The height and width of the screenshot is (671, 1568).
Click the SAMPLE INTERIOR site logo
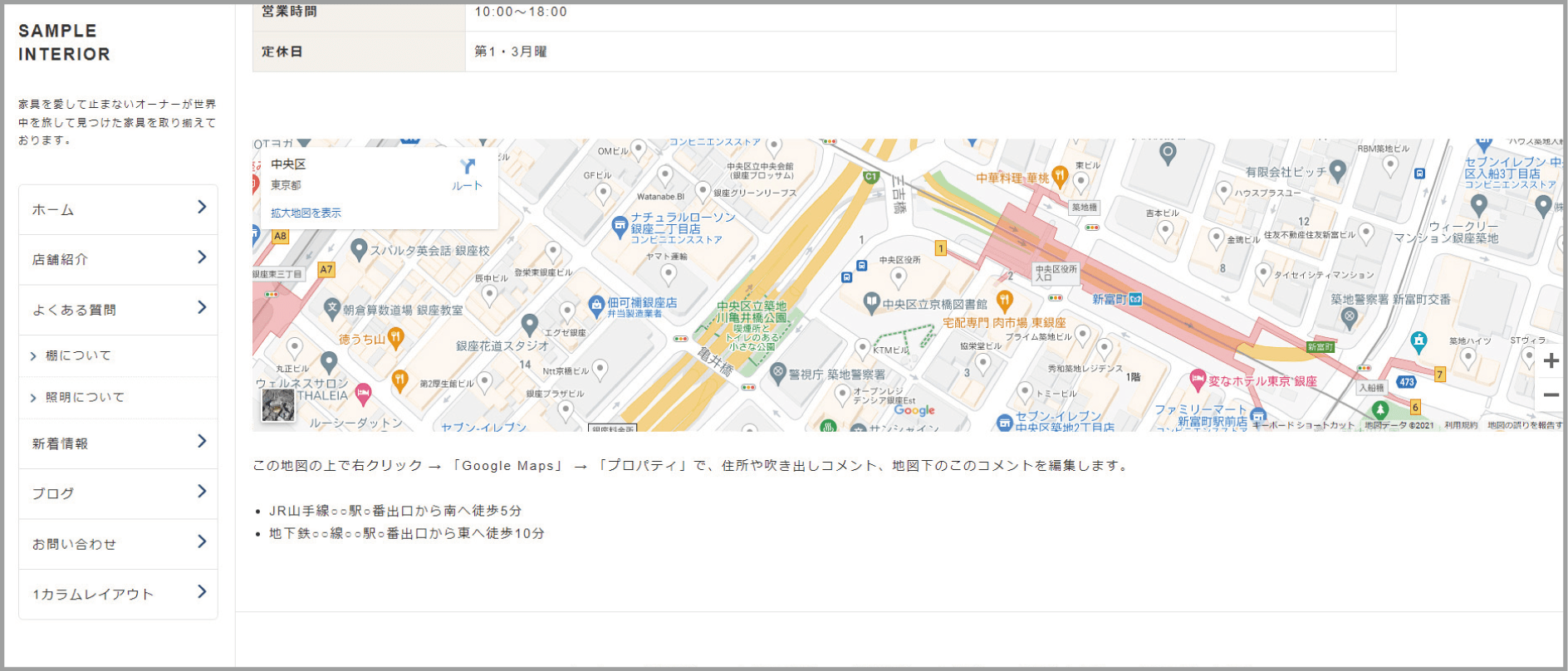(x=65, y=42)
